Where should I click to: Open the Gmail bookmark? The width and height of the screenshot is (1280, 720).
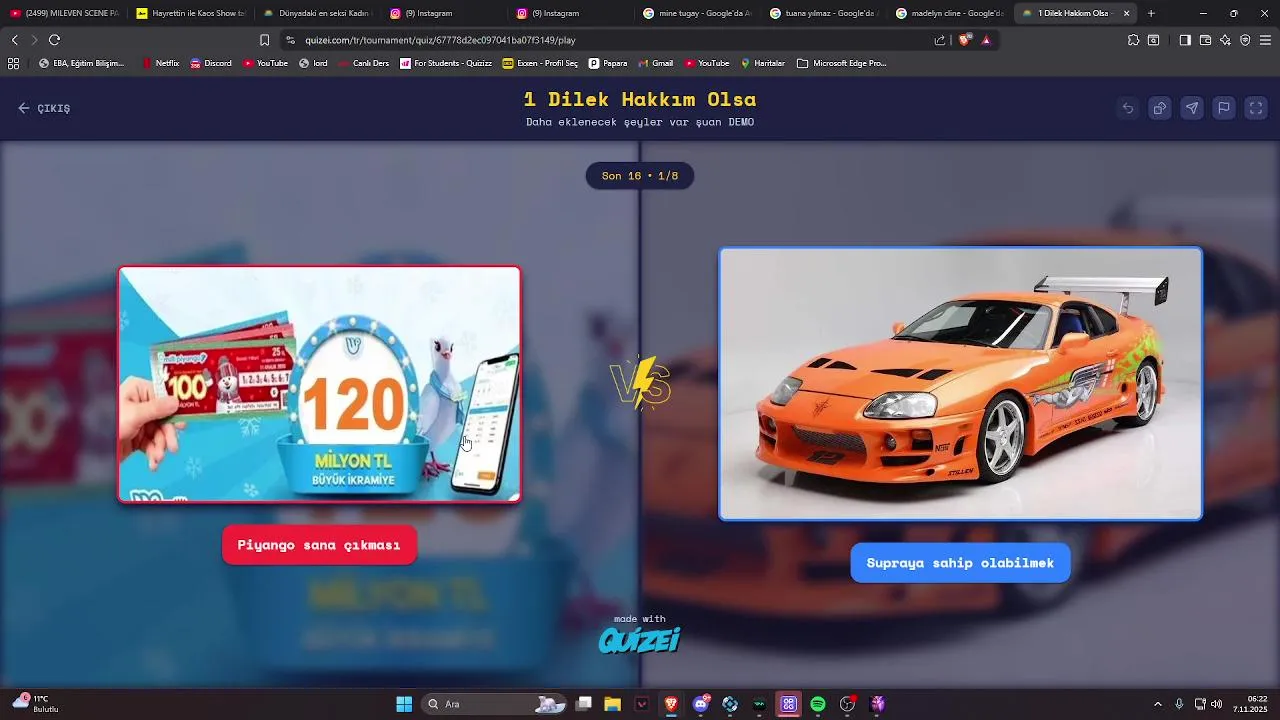[x=655, y=63]
